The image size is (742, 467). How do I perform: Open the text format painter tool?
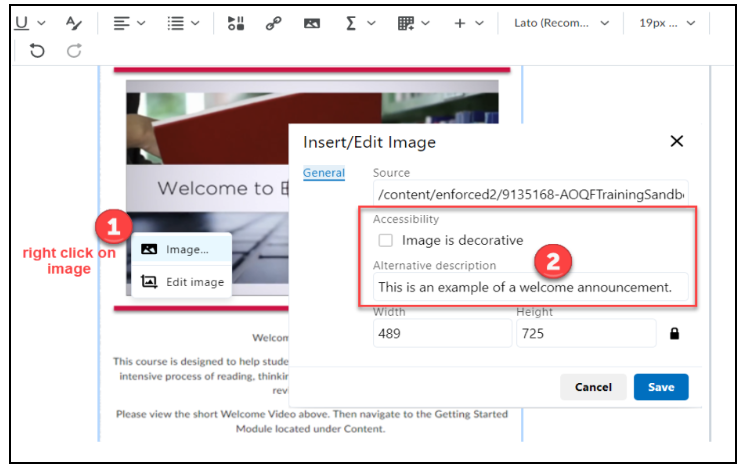tap(74, 23)
